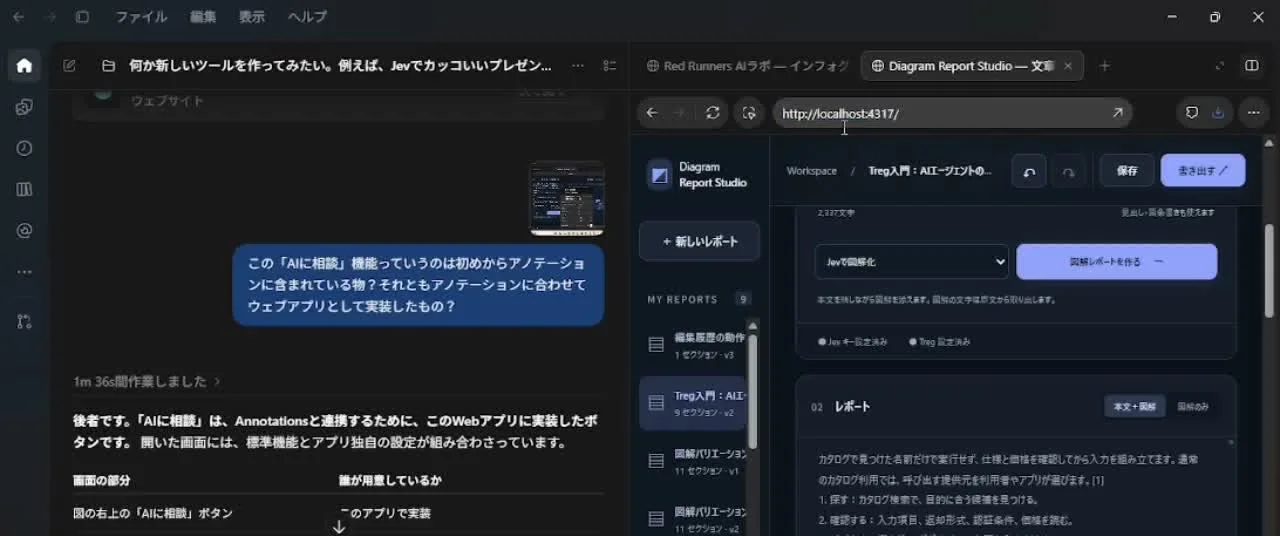
Task: Click the app title bar back arrow
Action: point(18,17)
